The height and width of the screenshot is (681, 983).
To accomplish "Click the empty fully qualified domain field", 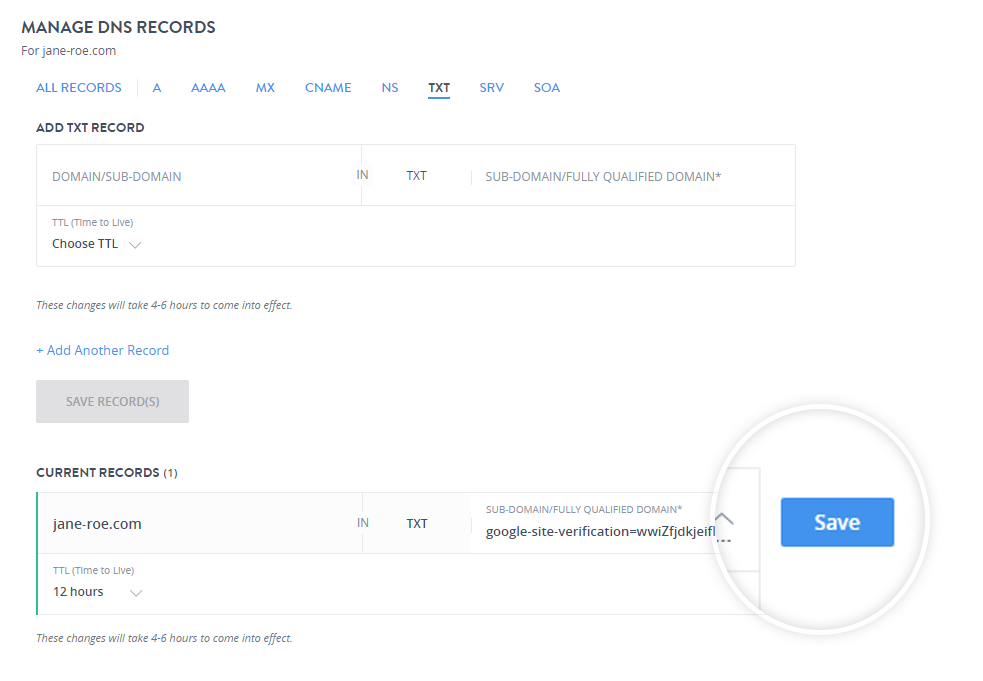I will click(x=630, y=177).
